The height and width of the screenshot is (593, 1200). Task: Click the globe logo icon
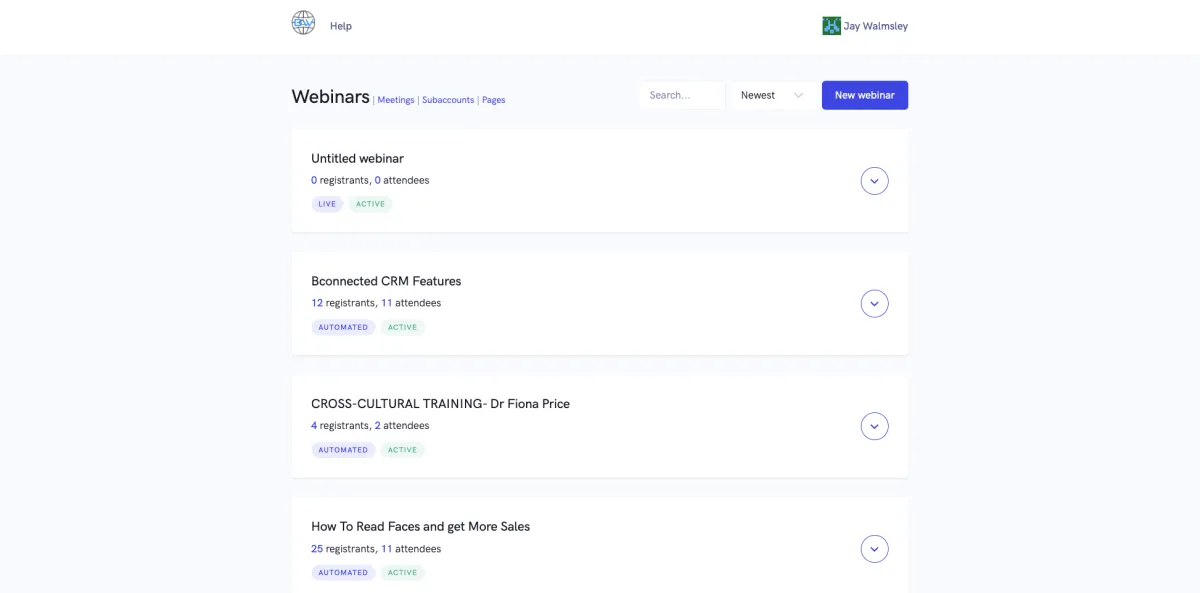[x=303, y=23]
